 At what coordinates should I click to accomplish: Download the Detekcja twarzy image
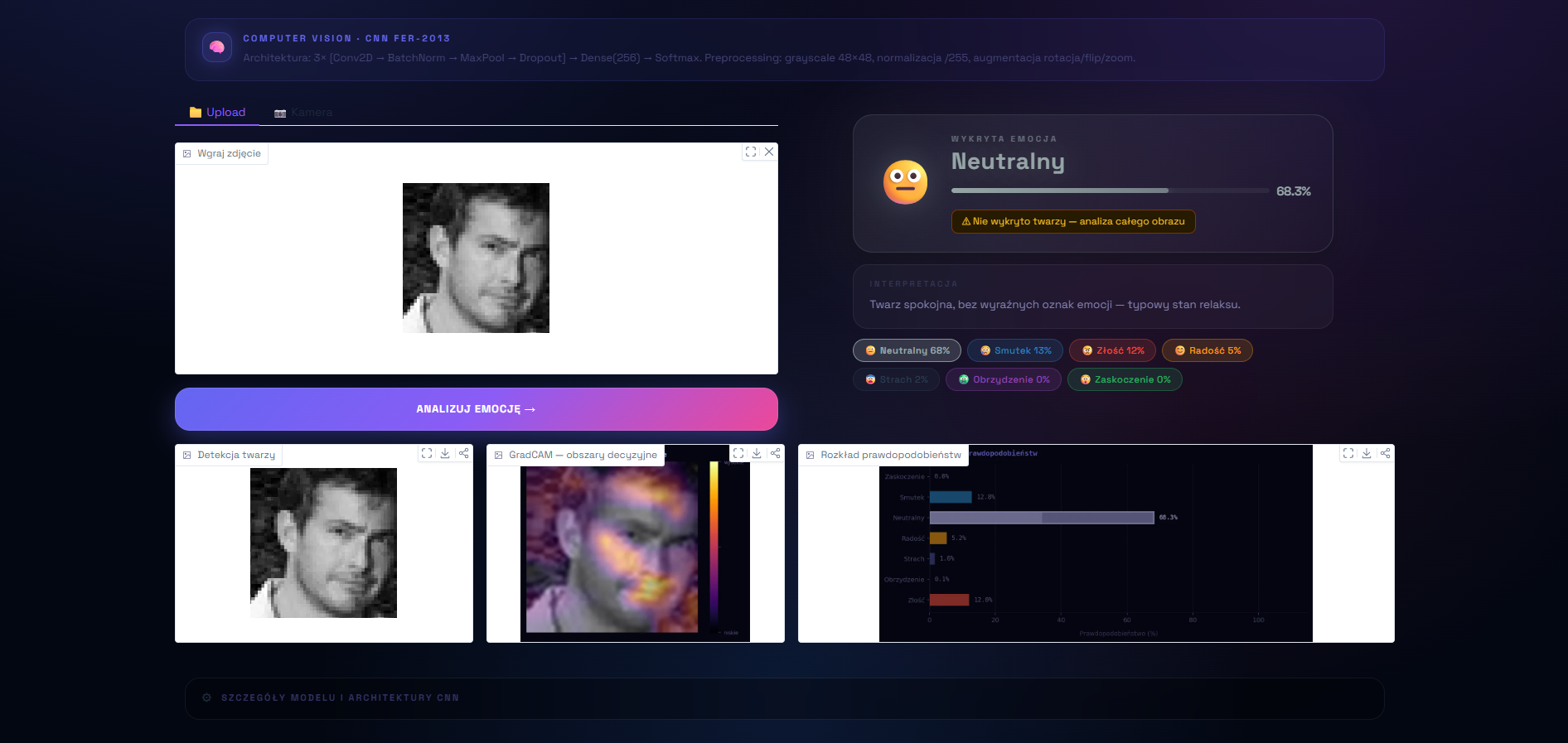pyautogui.click(x=445, y=453)
